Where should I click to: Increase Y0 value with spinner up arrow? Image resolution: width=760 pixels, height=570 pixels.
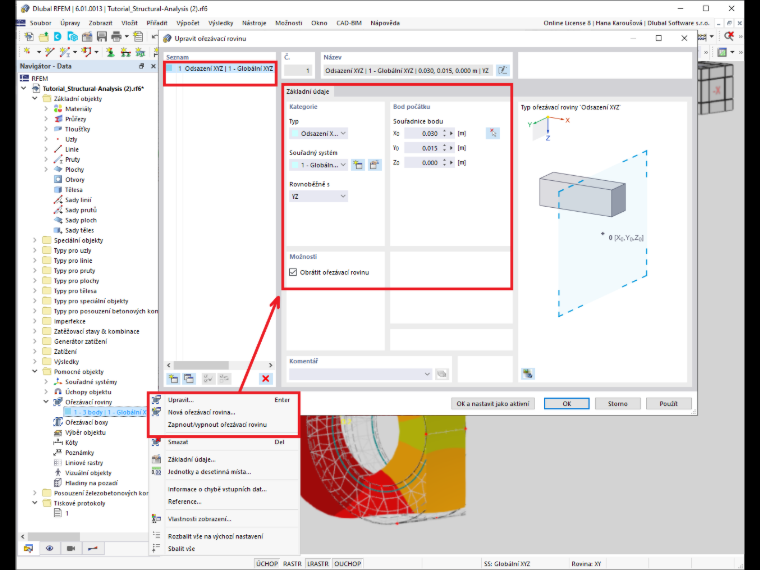[x=444, y=145]
